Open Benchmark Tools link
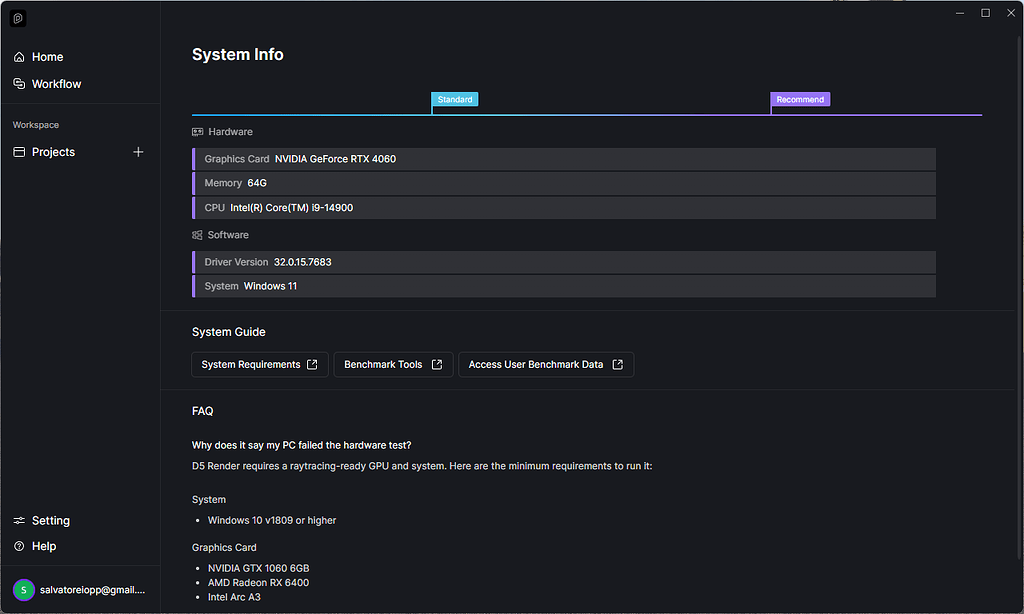Viewport: 1024px width, 614px height. tap(393, 364)
